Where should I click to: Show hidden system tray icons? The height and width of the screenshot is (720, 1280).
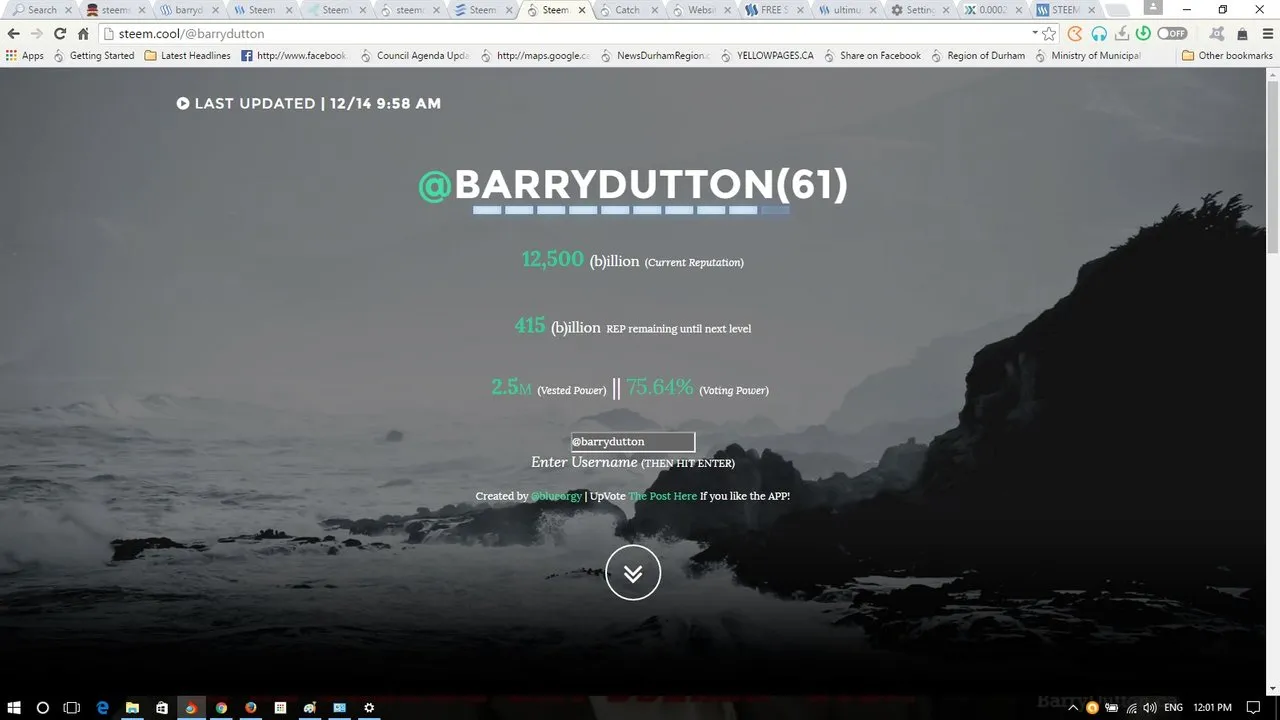coord(1074,707)
